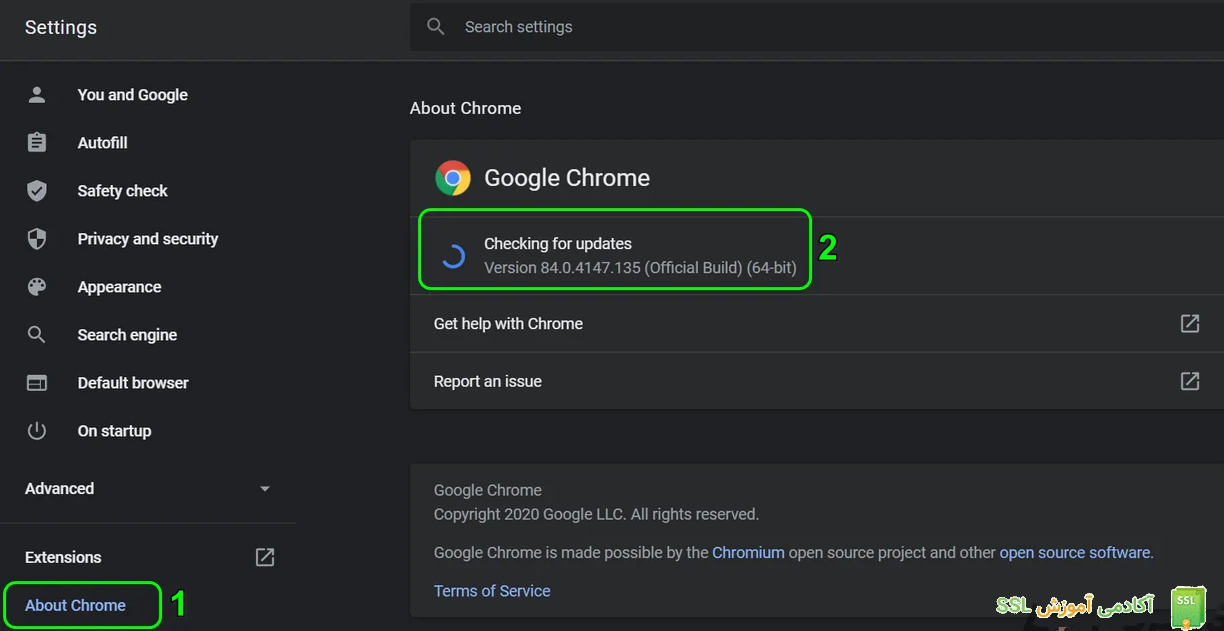Open the open source software link
The width and height of the screenshot is (1224, 631).
click(x=1075, y=552)
